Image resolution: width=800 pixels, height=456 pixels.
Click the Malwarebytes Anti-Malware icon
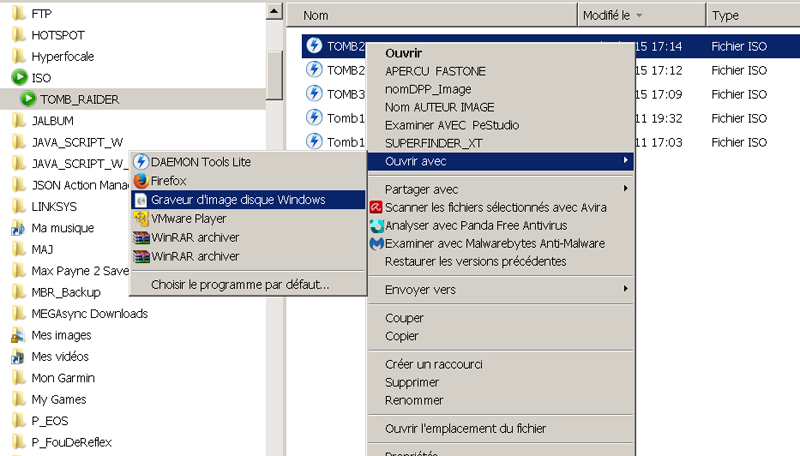[377, 244]
